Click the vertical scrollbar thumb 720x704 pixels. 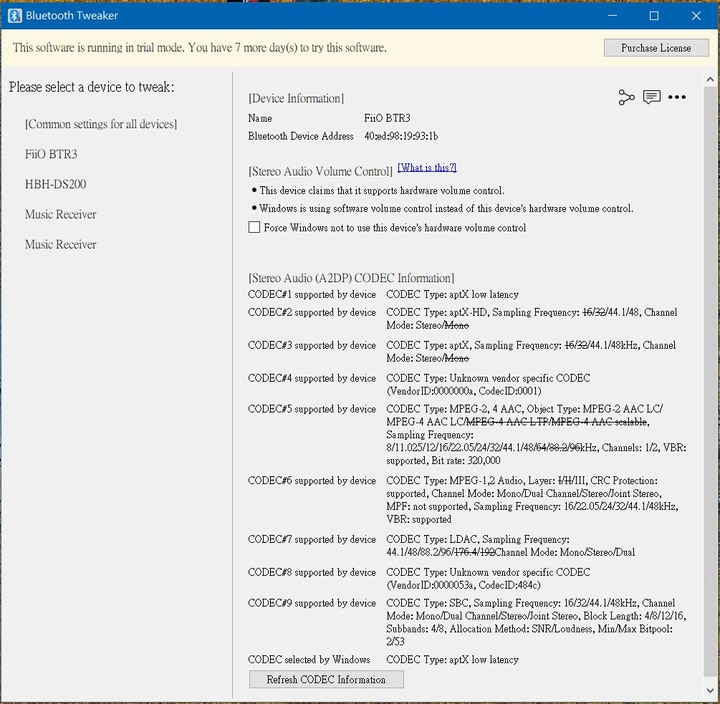pos(710,381)
